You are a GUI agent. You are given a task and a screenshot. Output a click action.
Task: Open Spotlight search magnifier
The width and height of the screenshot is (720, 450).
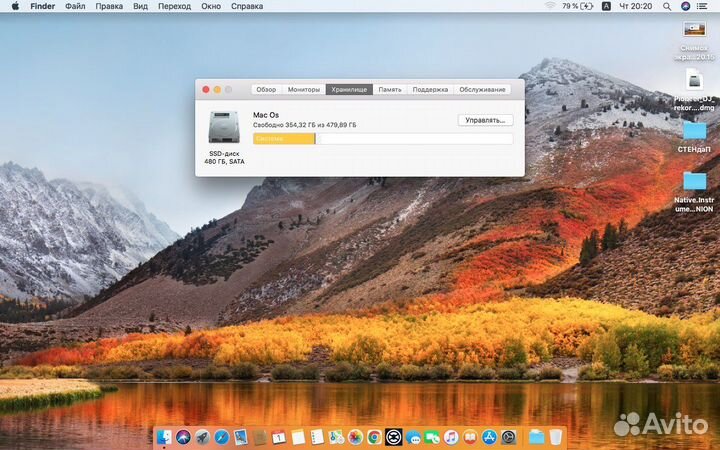tap(667, 6)
